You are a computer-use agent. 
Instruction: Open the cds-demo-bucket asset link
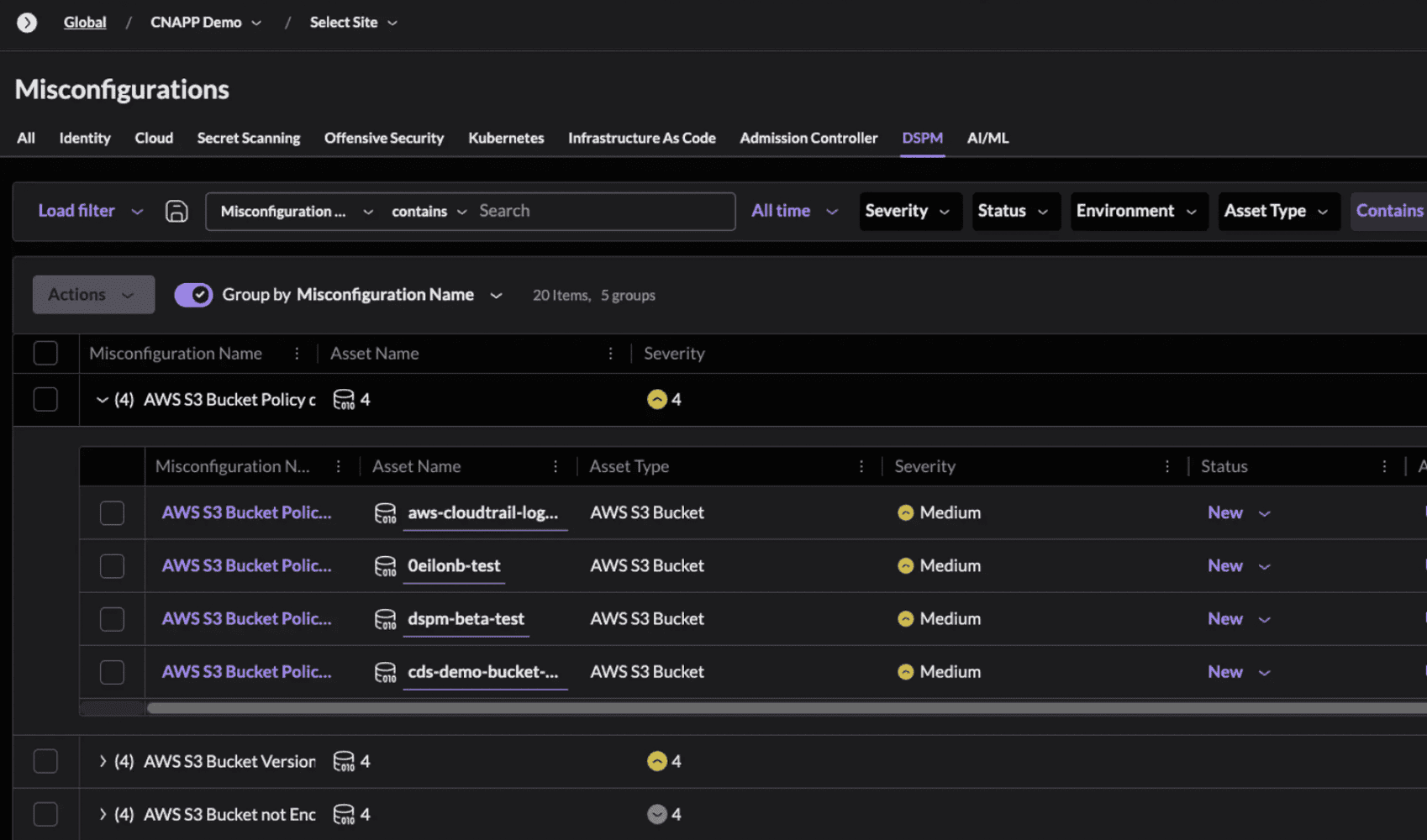[x=483, y=671]
